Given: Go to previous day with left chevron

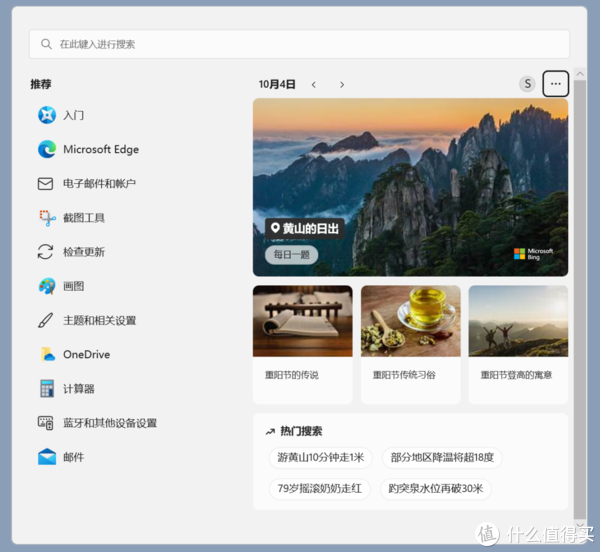Looking at the screenshot, I should point(314,85).
